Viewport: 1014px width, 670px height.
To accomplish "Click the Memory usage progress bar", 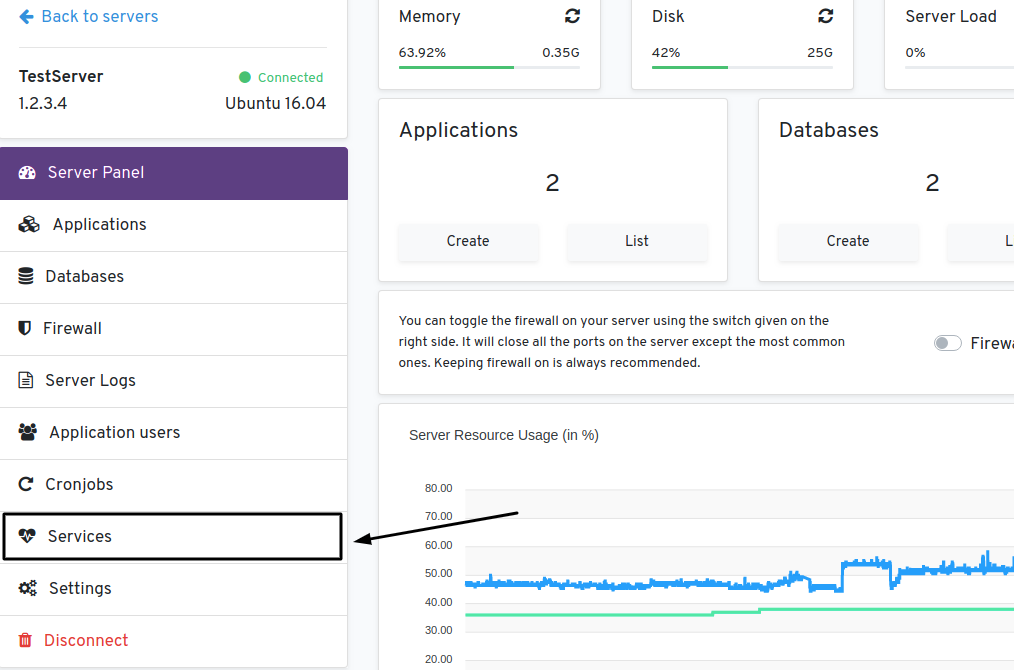I will point(489,67).
